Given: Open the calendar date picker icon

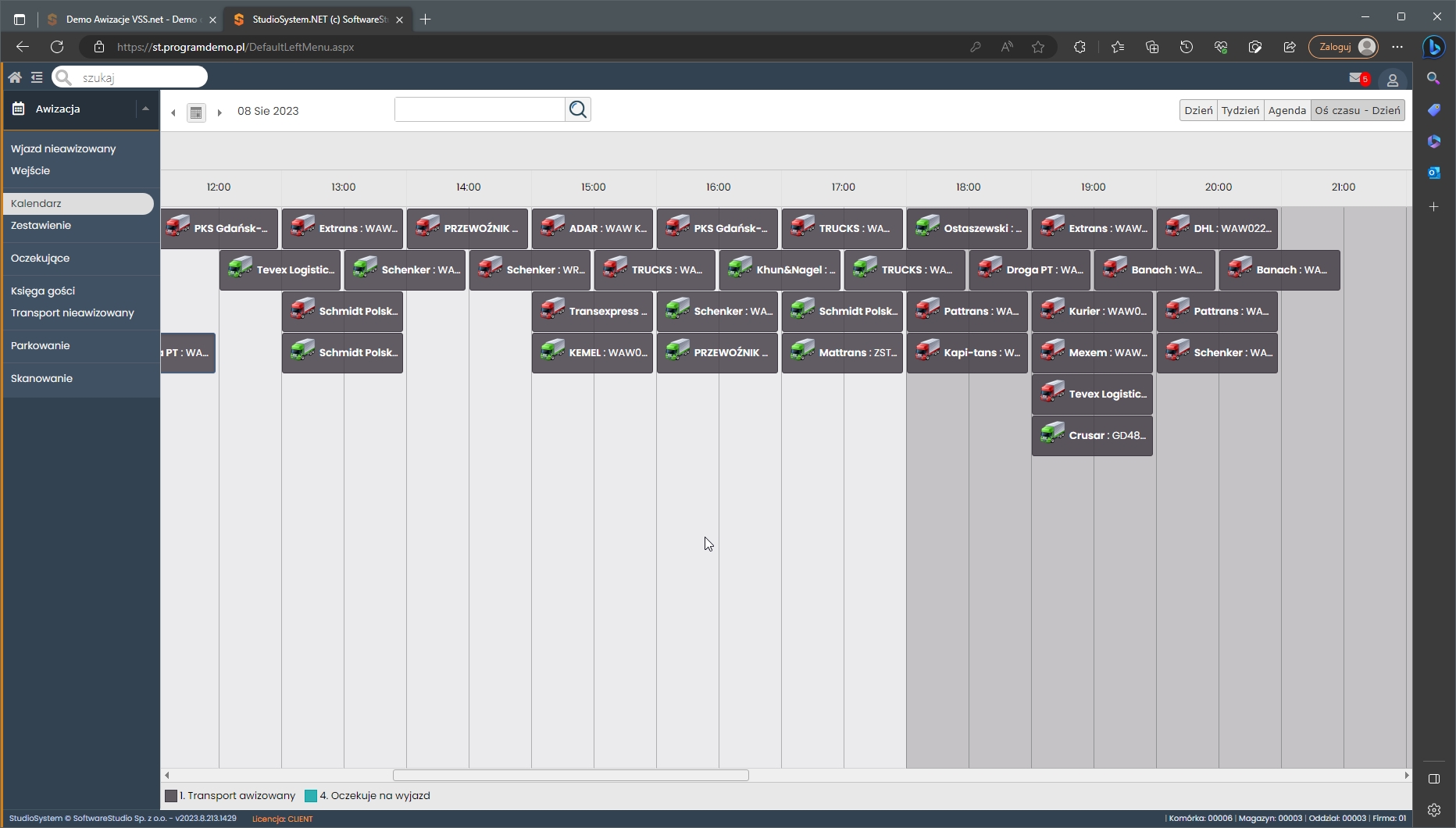Looking at the screenshot, I should [196, 112].
